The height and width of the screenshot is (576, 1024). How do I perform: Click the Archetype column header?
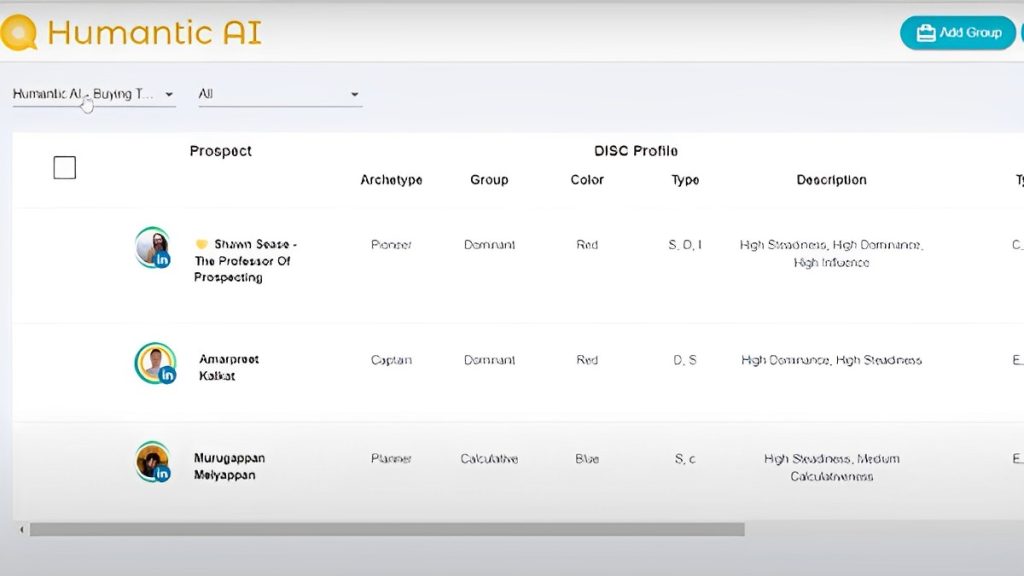coord(391,180)
